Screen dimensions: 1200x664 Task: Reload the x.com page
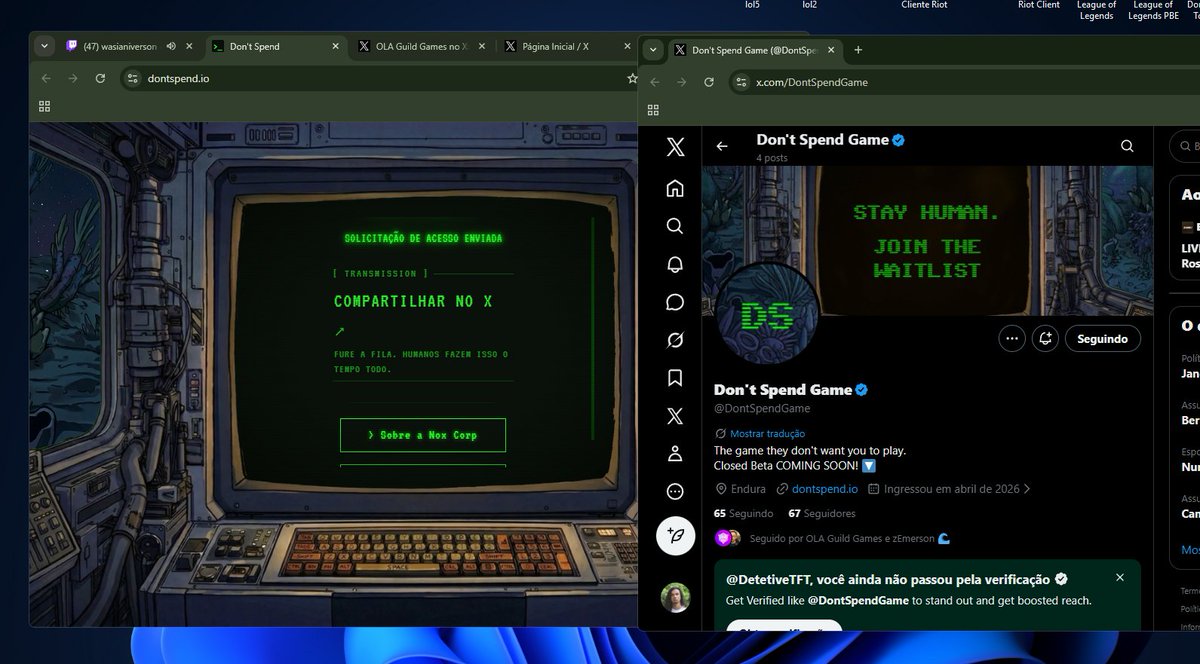pyautogui.click(x=709, y=82)
